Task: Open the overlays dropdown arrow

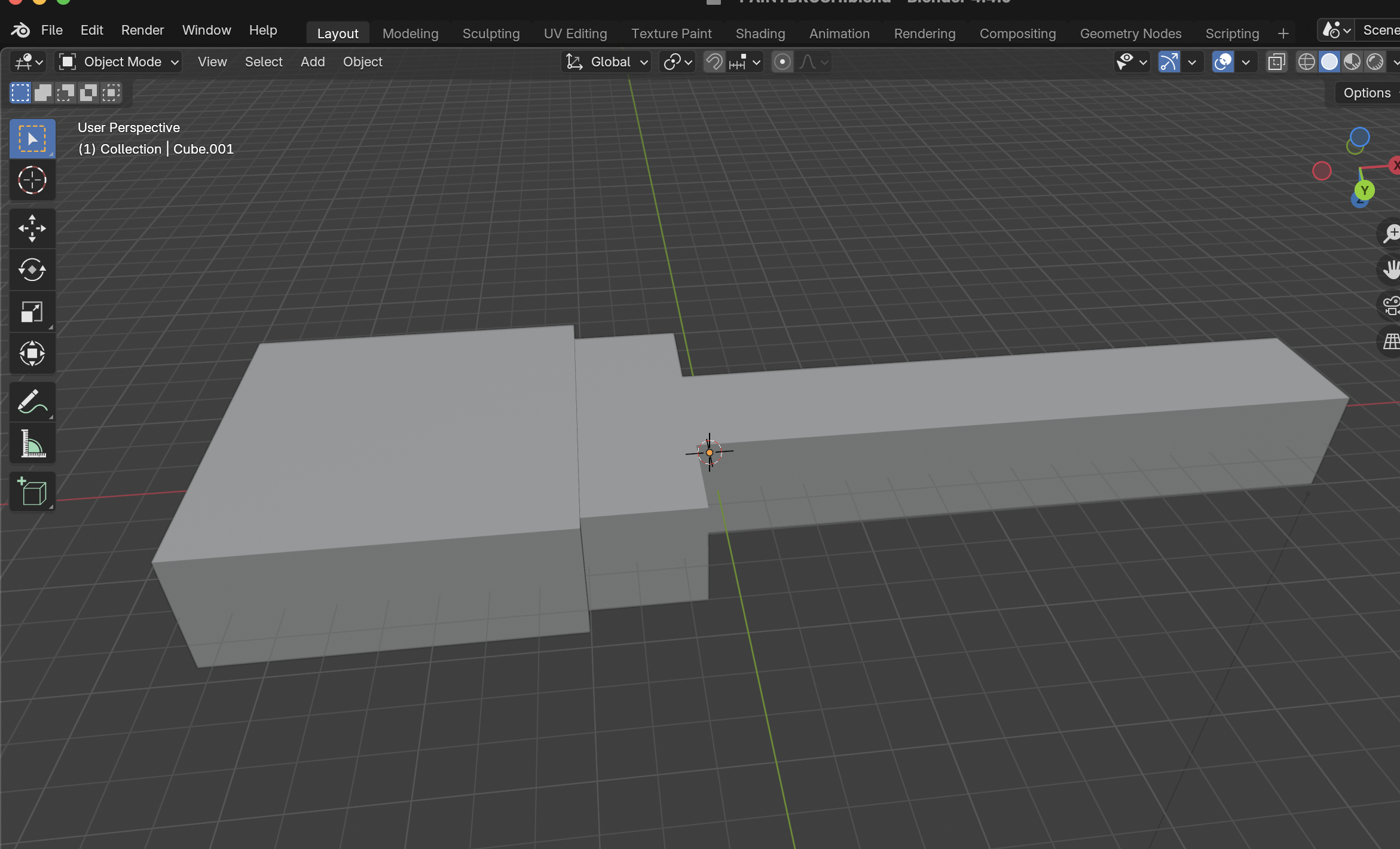Action: point(1246,62)
